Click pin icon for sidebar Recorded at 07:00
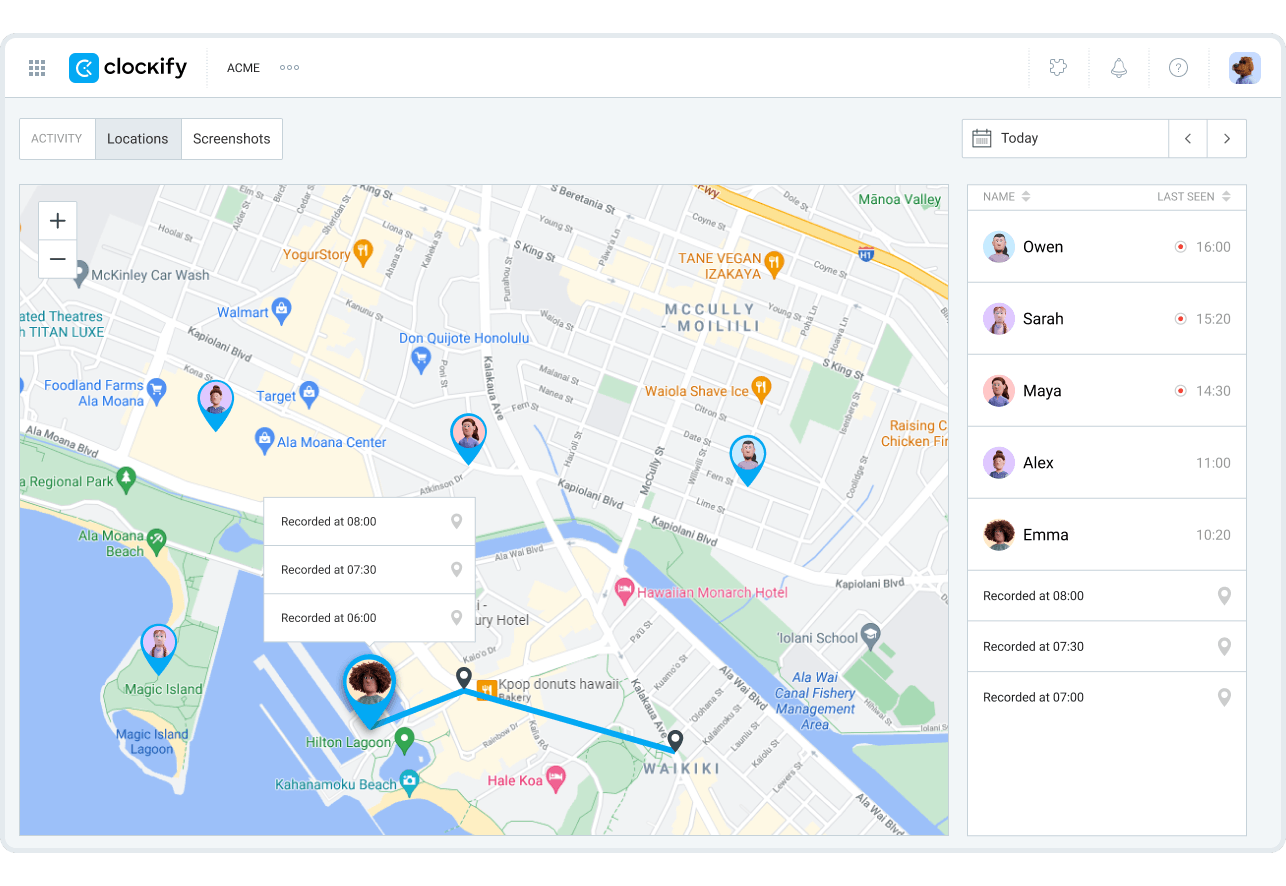This screenshot has width=1286, height=886. pos(1224,698)
